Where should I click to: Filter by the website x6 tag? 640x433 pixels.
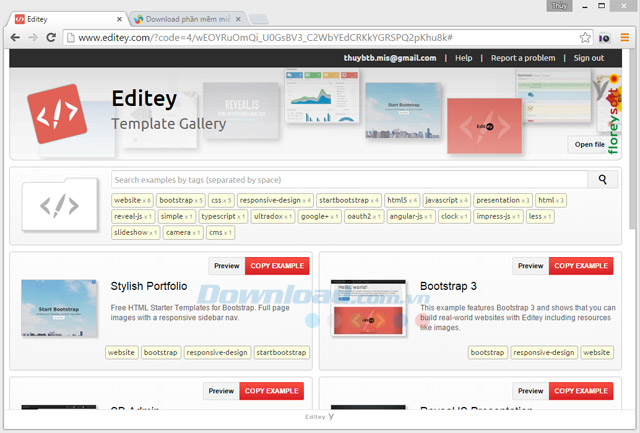(132, 200)
